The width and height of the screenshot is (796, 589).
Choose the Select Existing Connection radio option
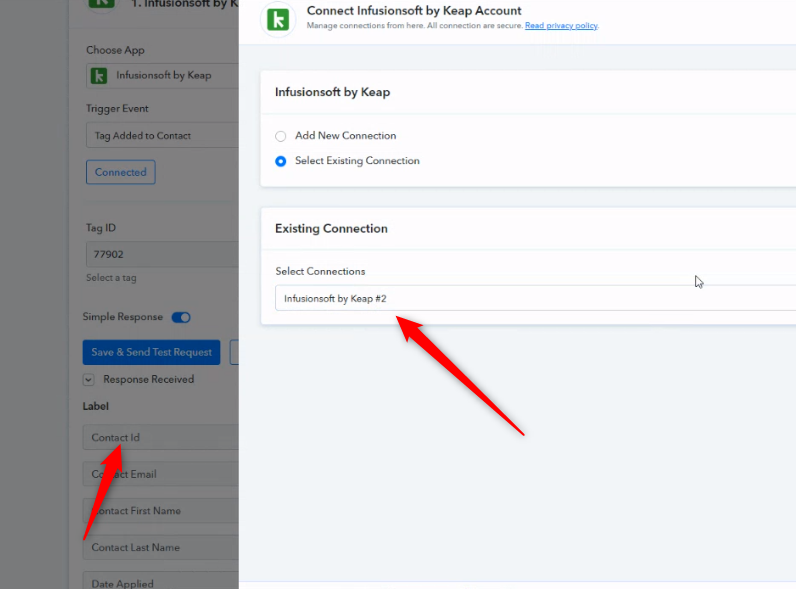click(x=280, y=161)
